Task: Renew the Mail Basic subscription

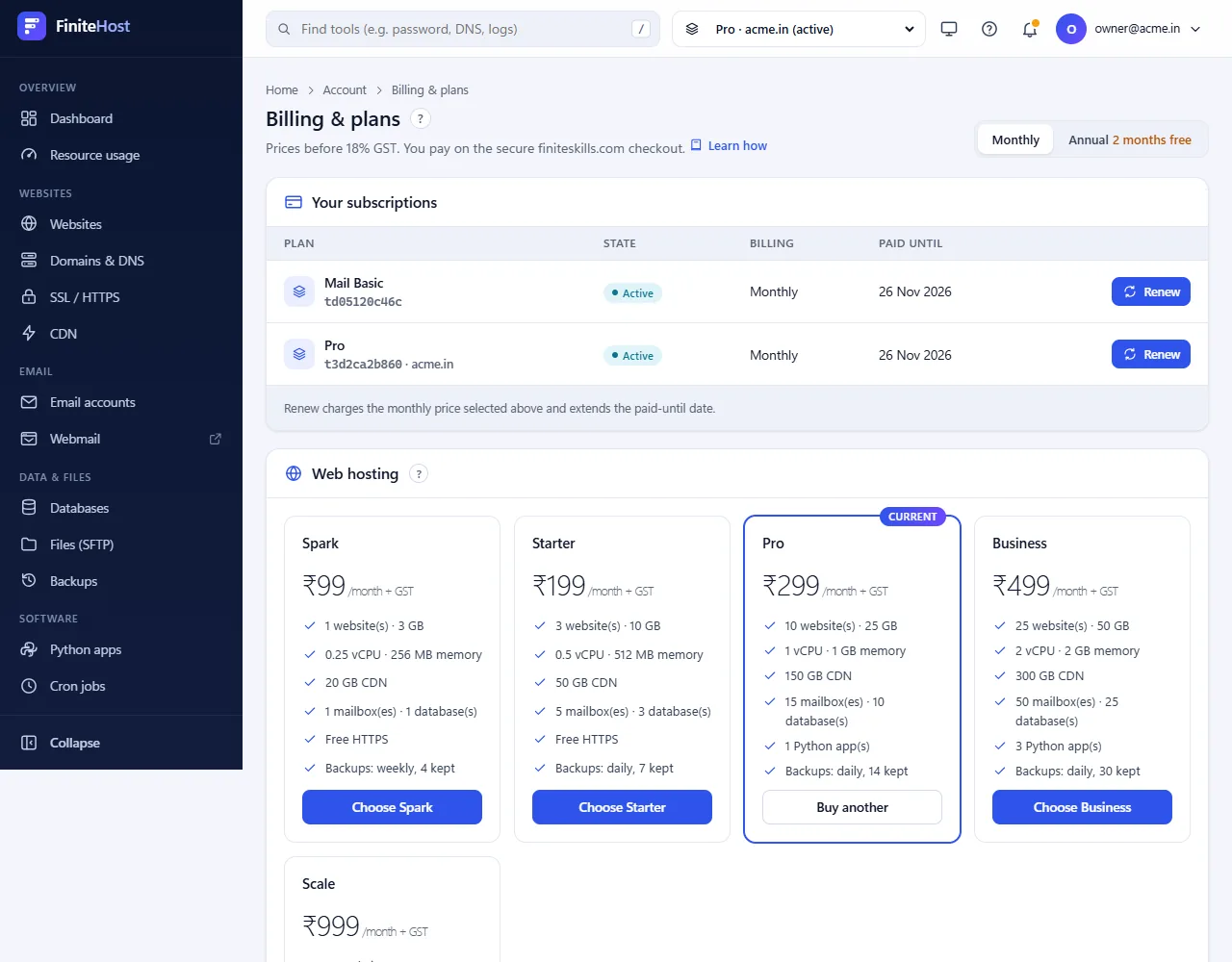Action: click(x=1151, y=291)
